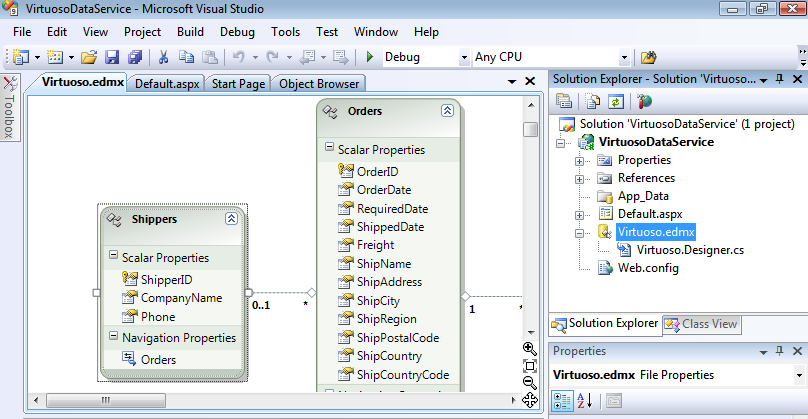Select the ShipCity property in Orders
808x419 pixels.
(x=378, y=301)
